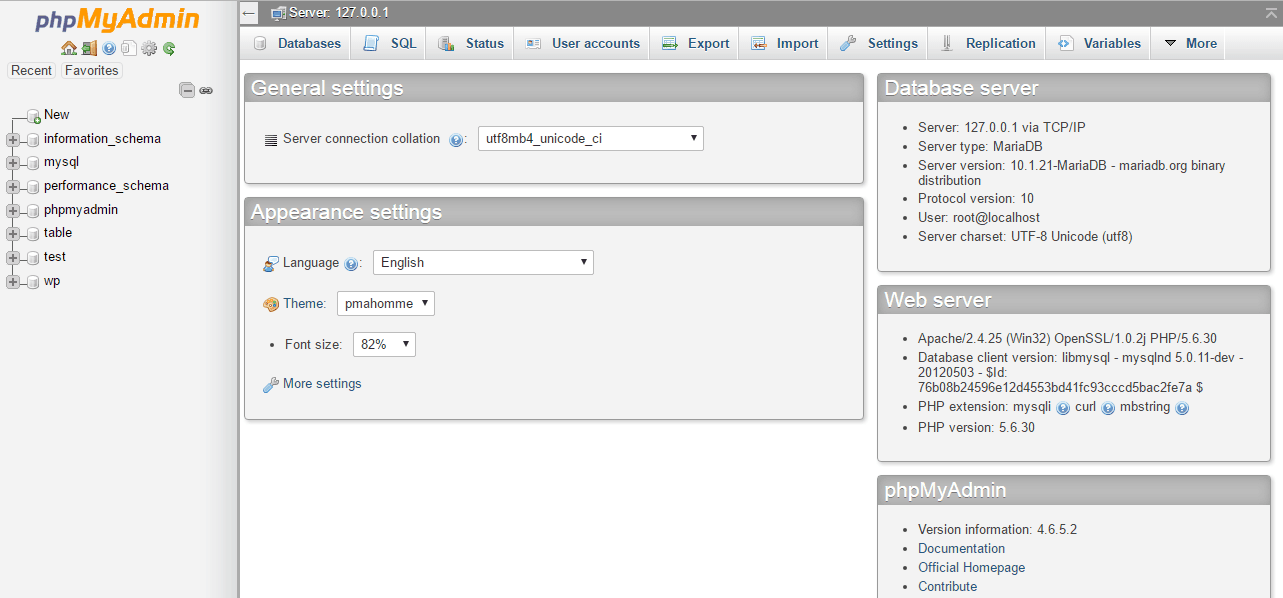Reload navigation panel with green refresh icon
The height and width of the screenshot is (598, 1283).
[169, 48]
